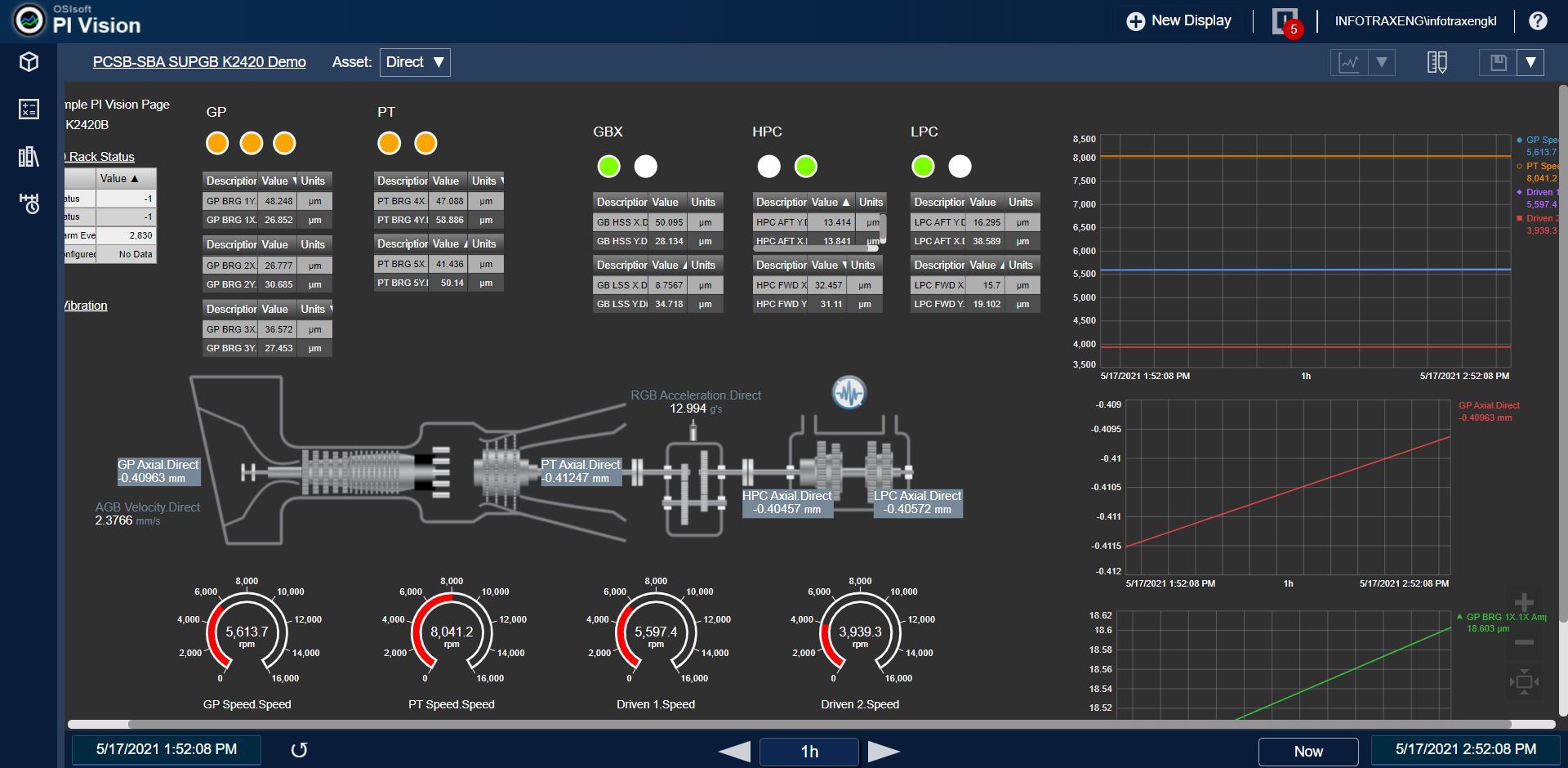Sort Value column above HPC AFT Y row
The image size is (1568, 768).
(x=831, y=202)
